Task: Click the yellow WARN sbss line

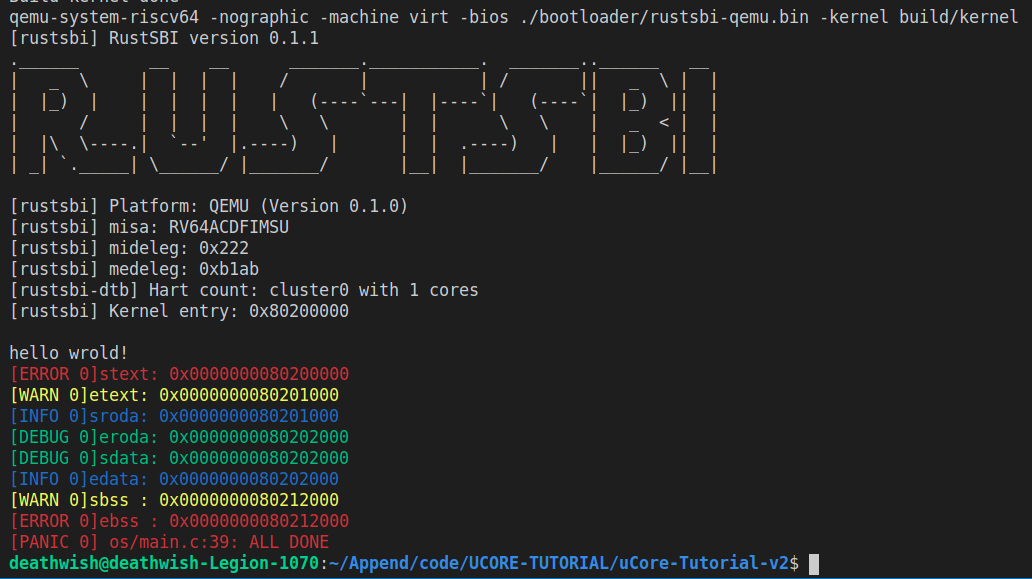Action: [x=174, y=501]
